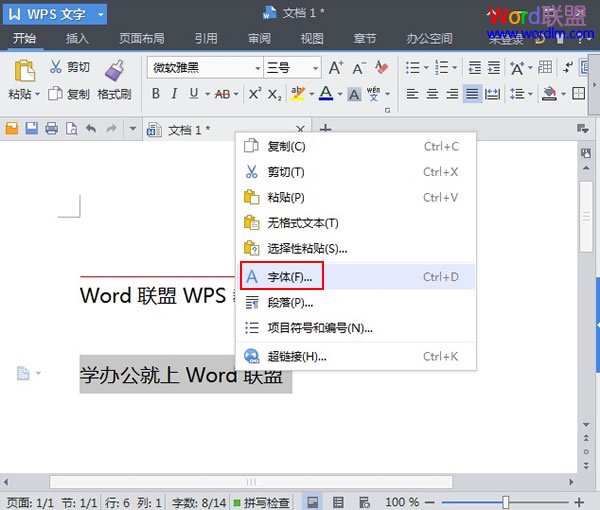600x510 pixels.
Task: Toggle underline formatting
Action: (194, 93)
